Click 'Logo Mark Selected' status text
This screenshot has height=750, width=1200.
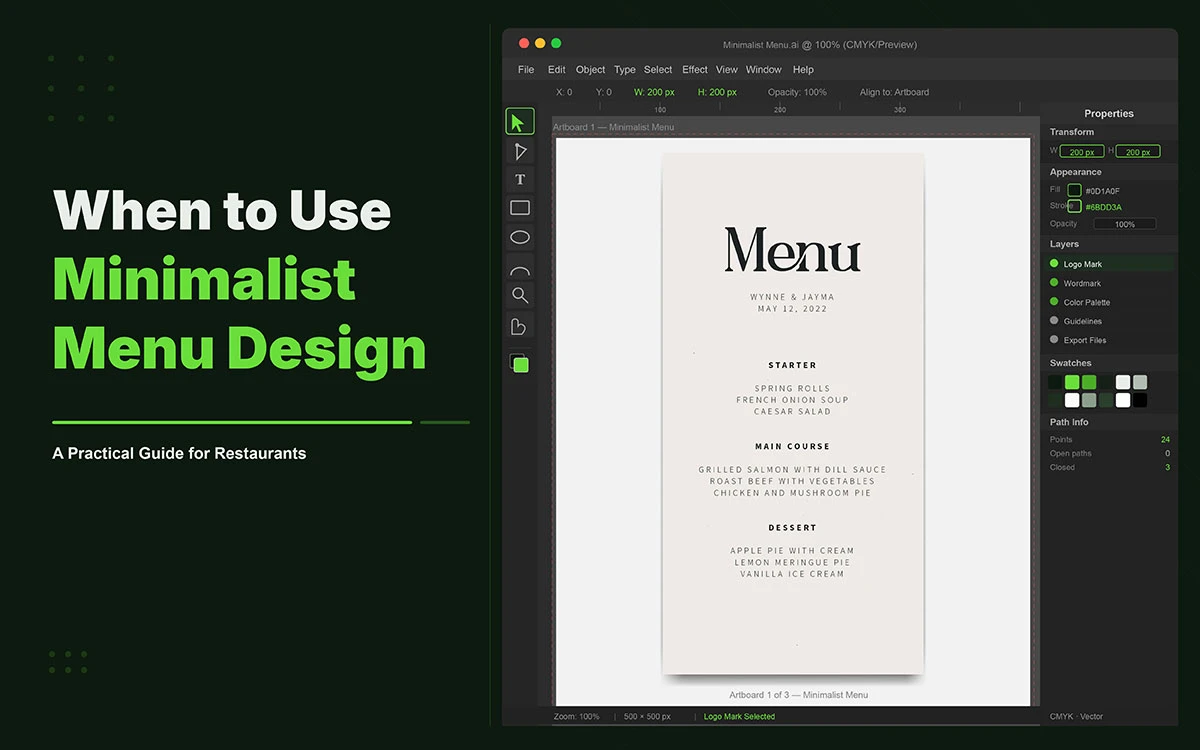(739, 717)
